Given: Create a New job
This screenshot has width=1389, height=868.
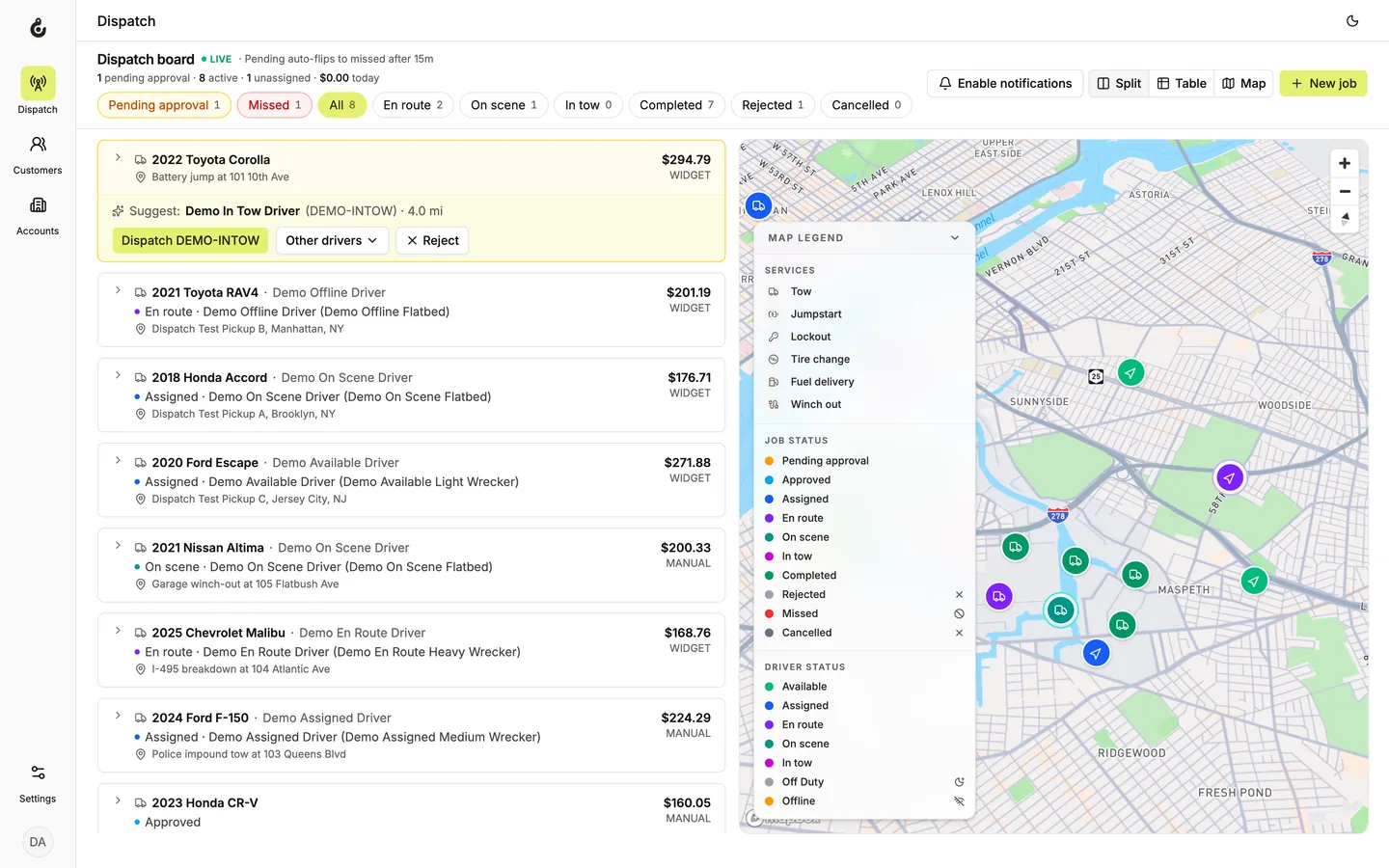Looking at the screenshot, I should pos(1323,84).
